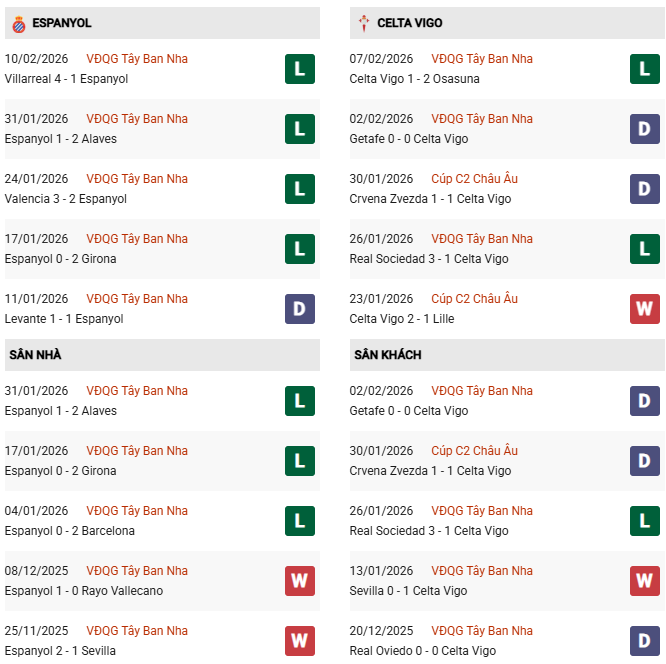
Task: Click the W badge for Espanyol 2 - 1 Sevilla
Action: pyautogui.click(x=299, y=641)
